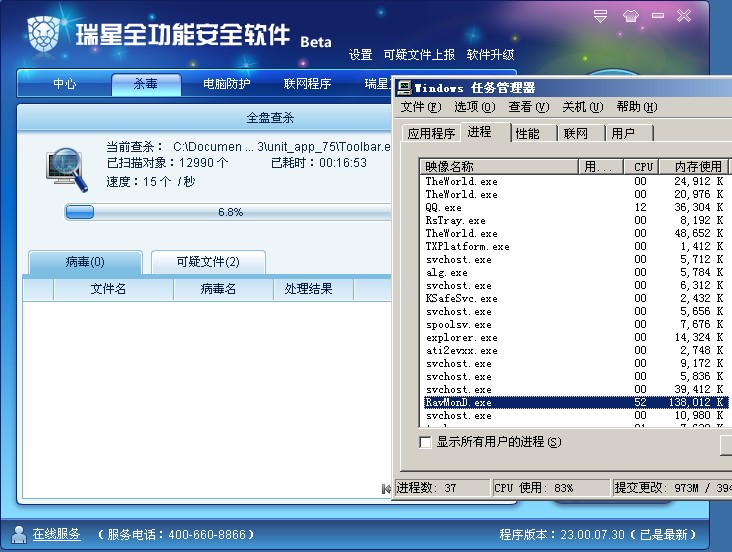Click the skin (shirt) icon in Rising title bar
Image resolution: width=732 pixels, height=552 pixels.
630,16
